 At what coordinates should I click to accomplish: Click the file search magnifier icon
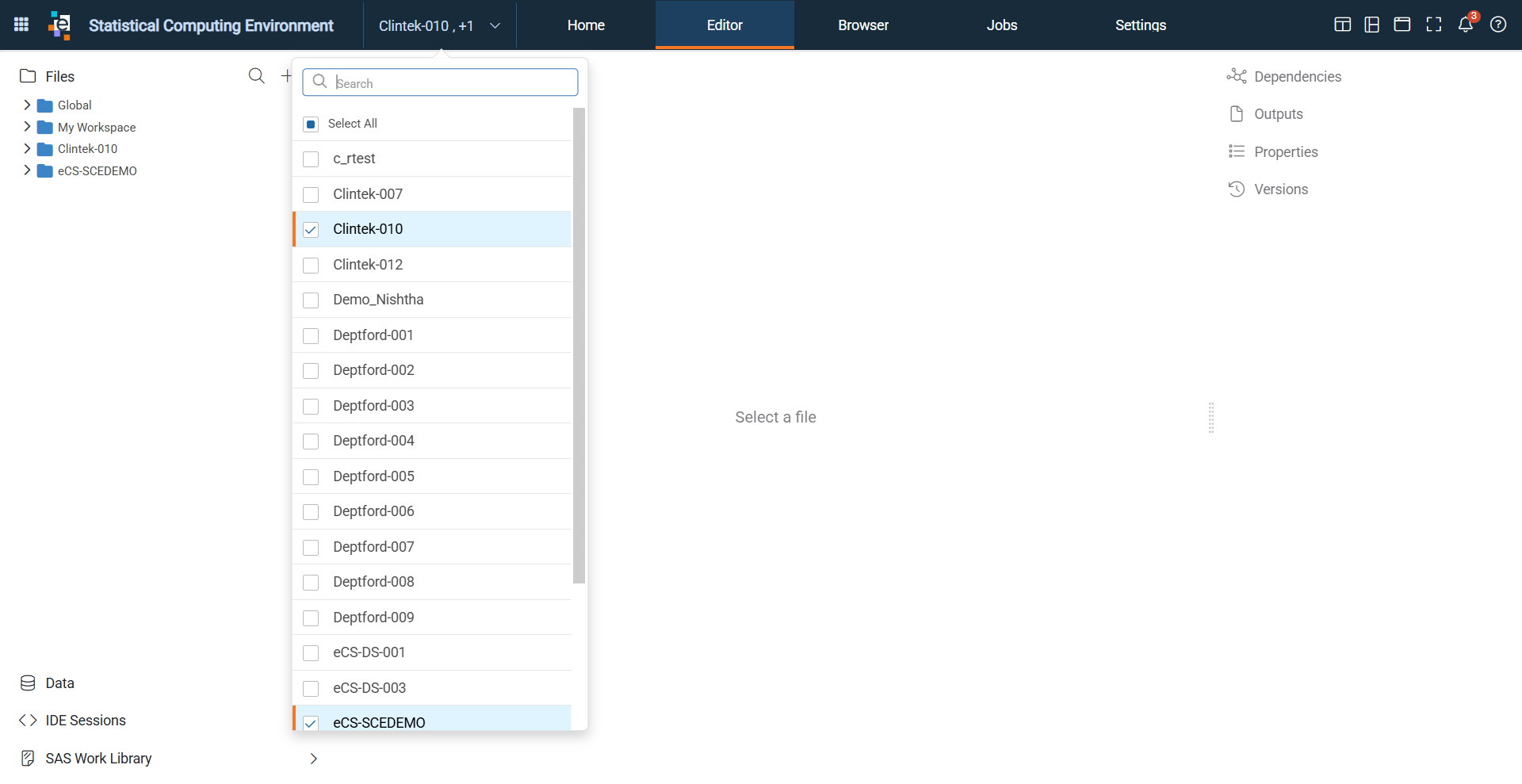point(256,76)
